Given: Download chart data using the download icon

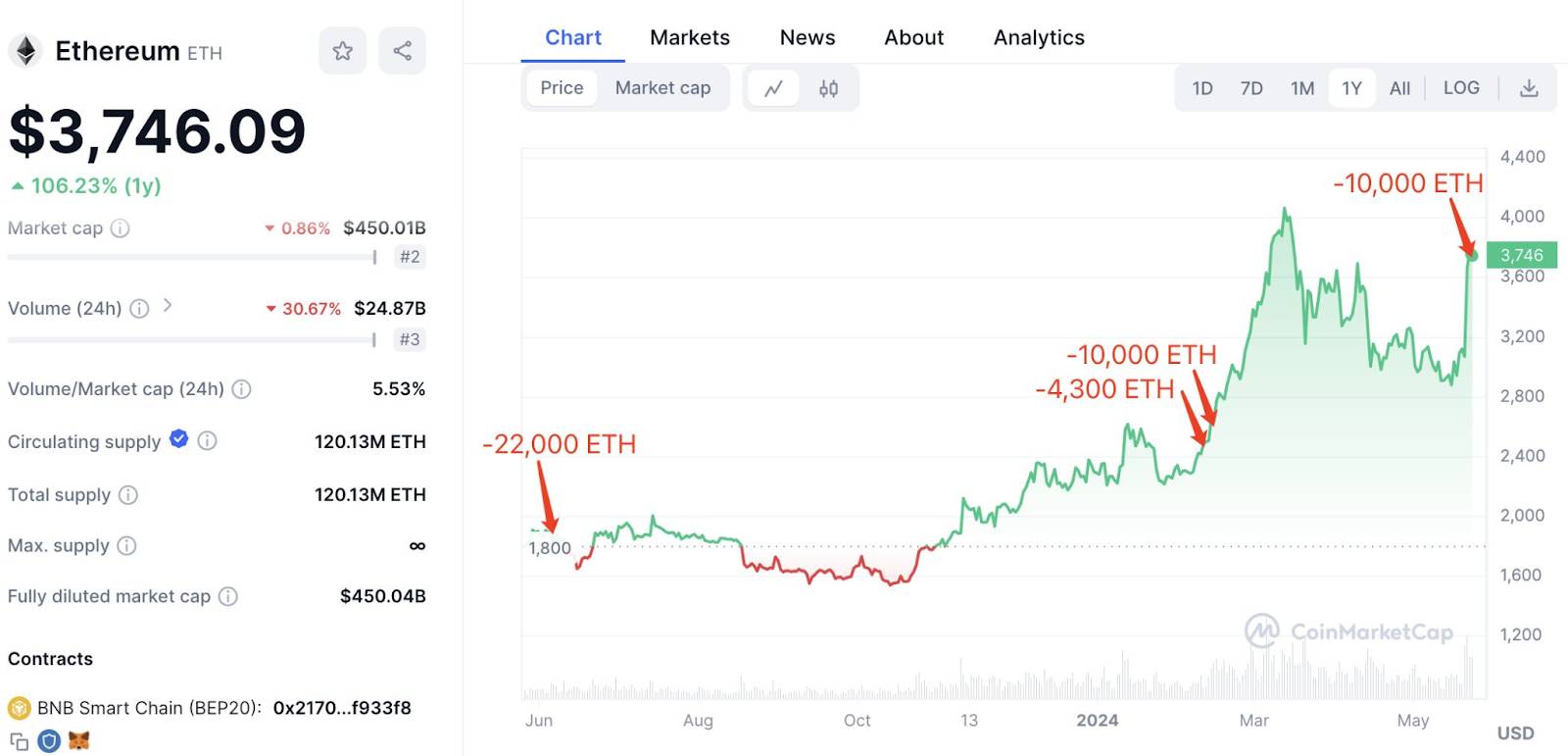Looking at the screenshot, I should point(1528,88).
